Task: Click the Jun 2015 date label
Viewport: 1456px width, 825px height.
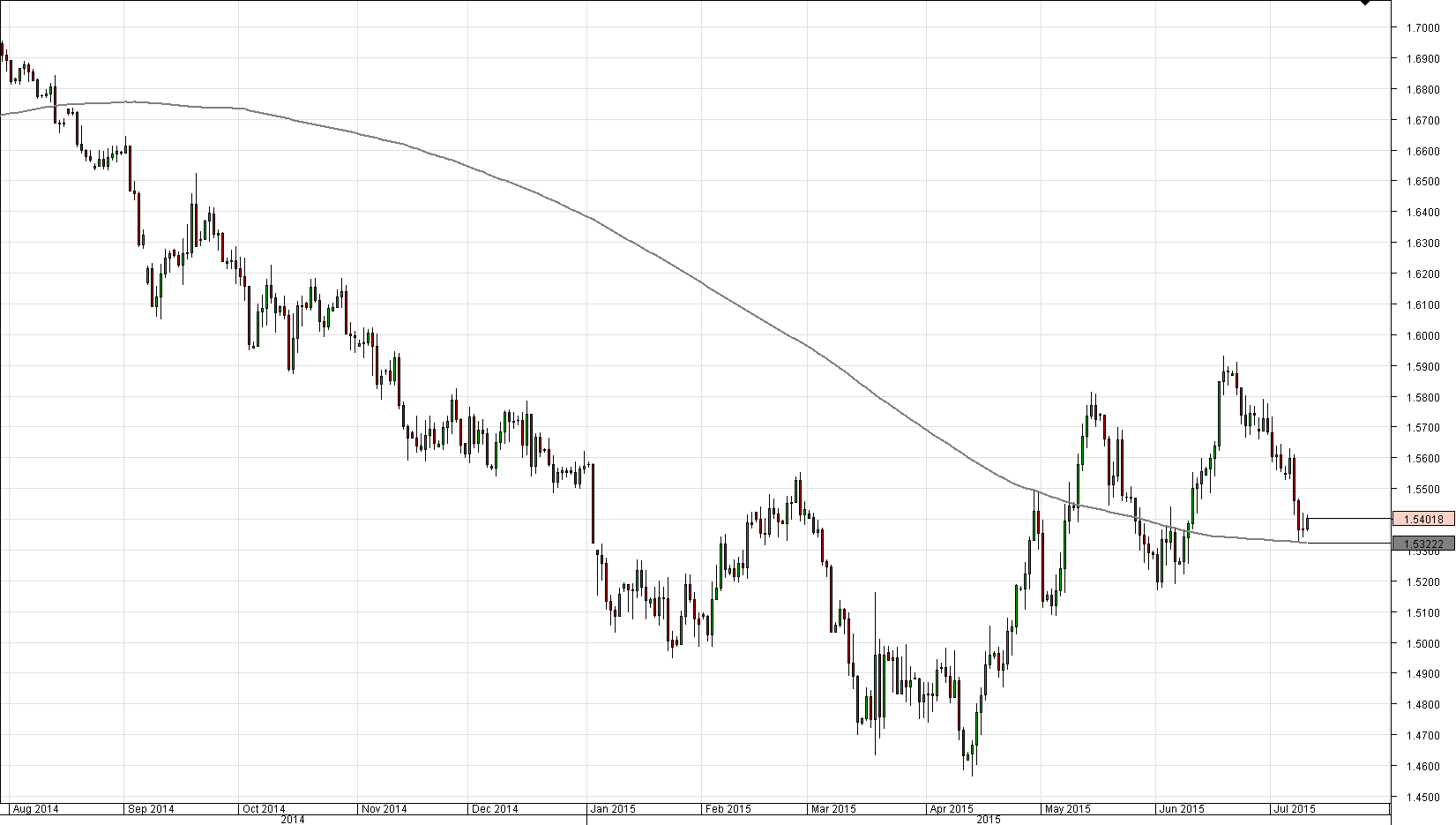Action: click(1182, 808)
